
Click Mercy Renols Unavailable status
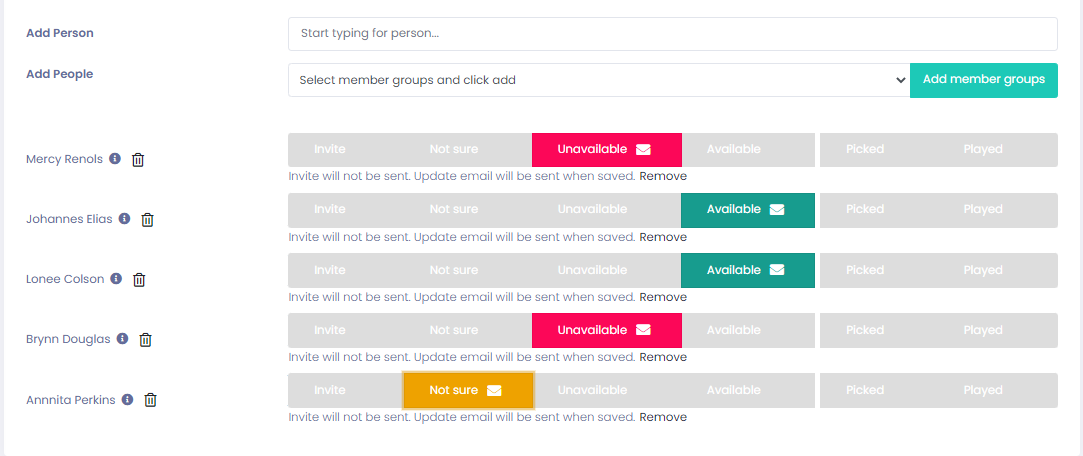coord(606,149)
